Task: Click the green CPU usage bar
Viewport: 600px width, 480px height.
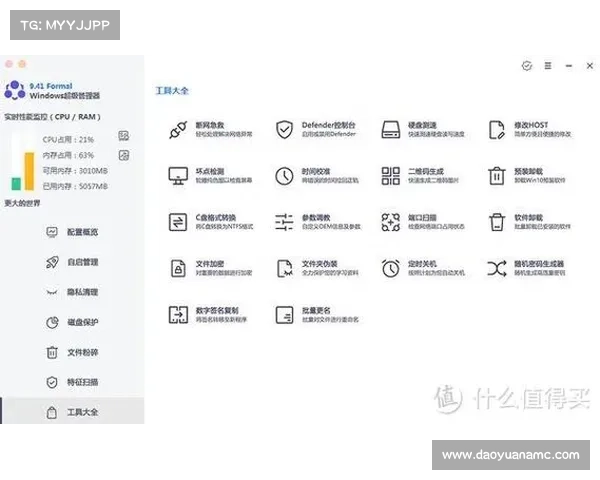Action: pos(16,184)
